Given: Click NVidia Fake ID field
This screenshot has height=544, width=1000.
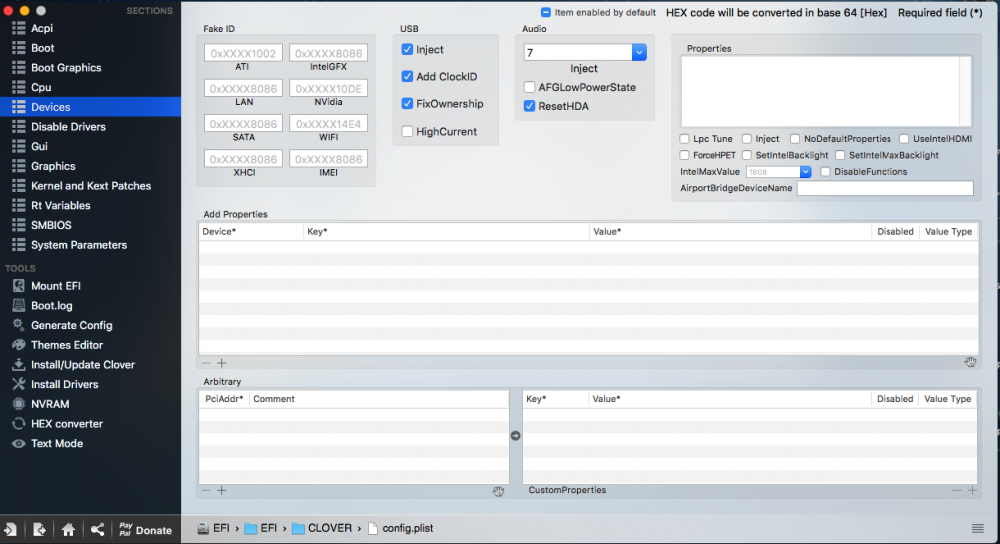Looking at the screenshot, I should (328, 88).
